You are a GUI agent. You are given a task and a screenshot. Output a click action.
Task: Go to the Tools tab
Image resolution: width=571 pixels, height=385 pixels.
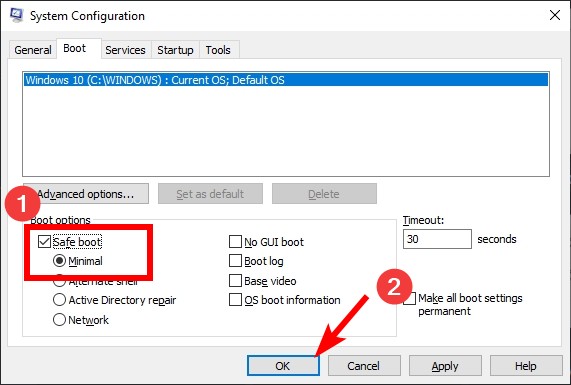click(218, 50)
